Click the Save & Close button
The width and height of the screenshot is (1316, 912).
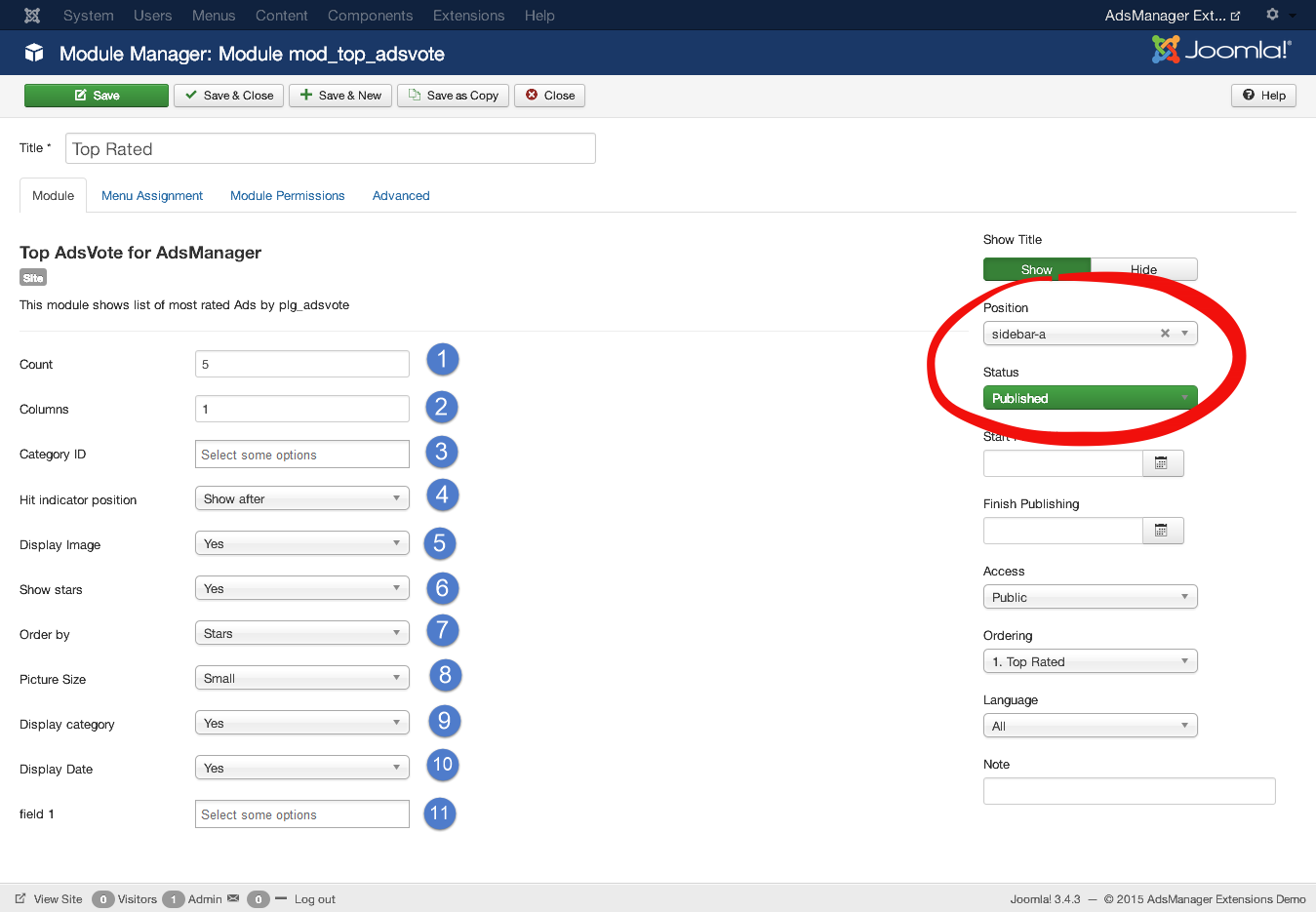coord(228,95)
